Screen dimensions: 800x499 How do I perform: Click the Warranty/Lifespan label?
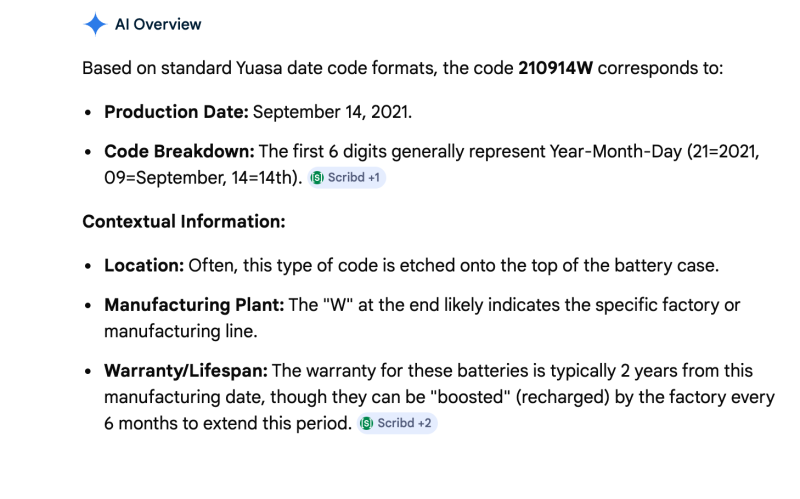(186, 371)
